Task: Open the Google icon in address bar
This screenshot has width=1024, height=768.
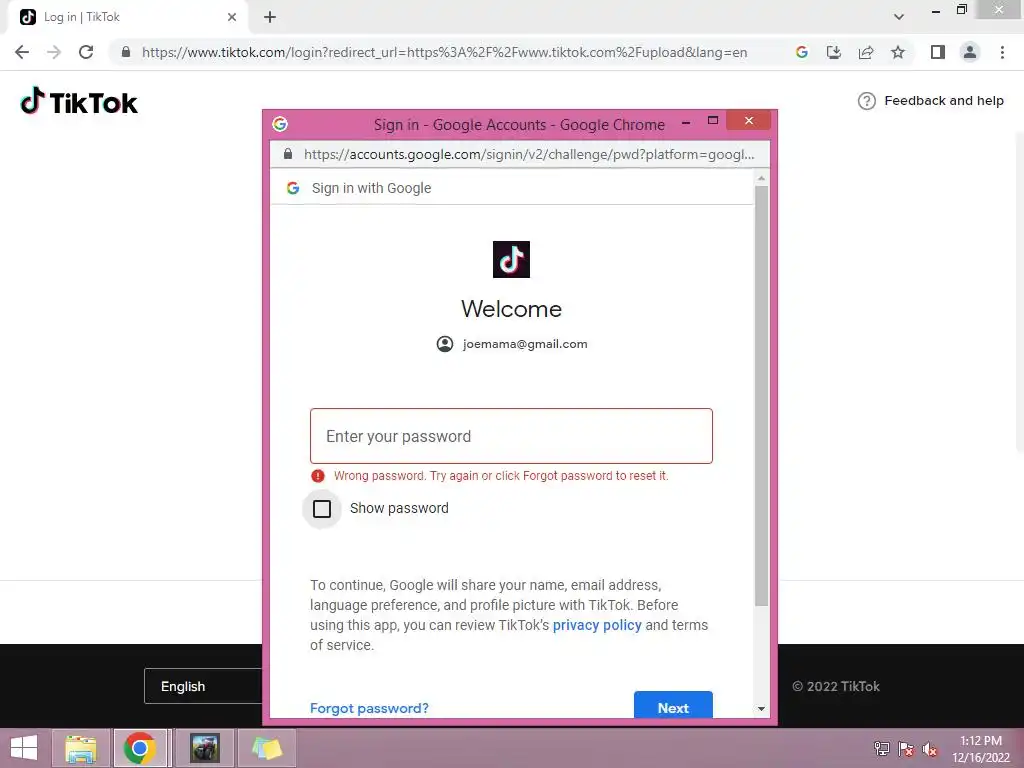Action: (x=802, y=52)
